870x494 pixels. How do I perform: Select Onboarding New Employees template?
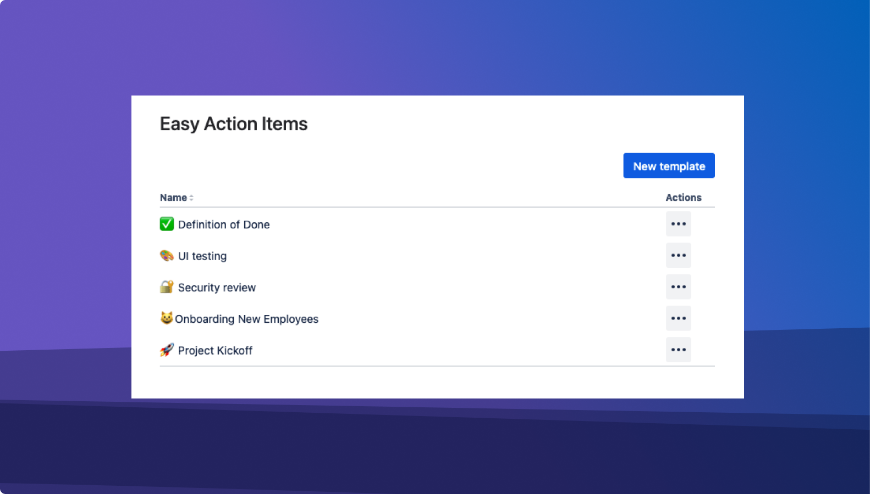(x=246, y=319)
